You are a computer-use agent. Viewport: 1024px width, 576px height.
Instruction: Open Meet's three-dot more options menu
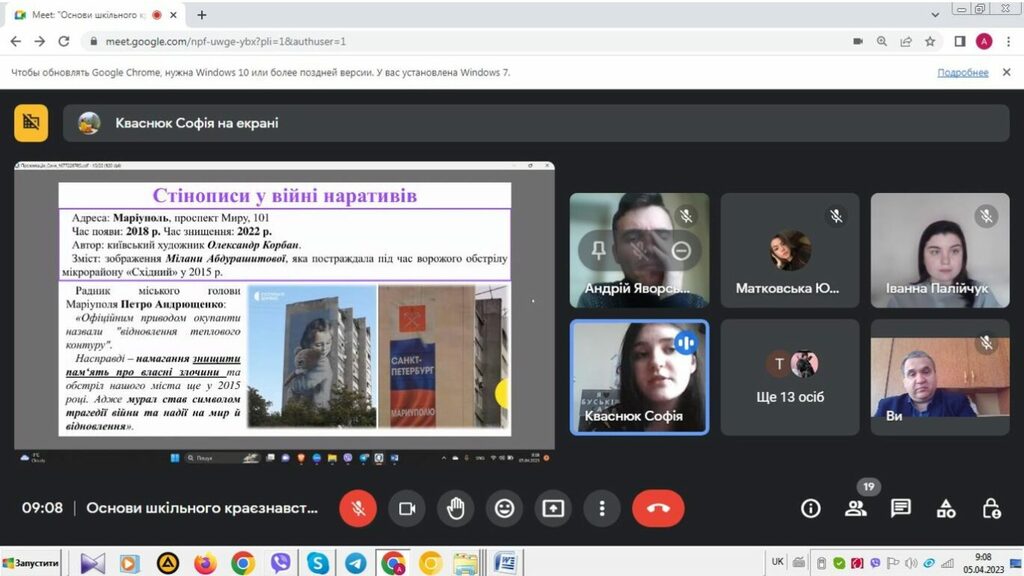pyautogui.click(x=602, y=508)
